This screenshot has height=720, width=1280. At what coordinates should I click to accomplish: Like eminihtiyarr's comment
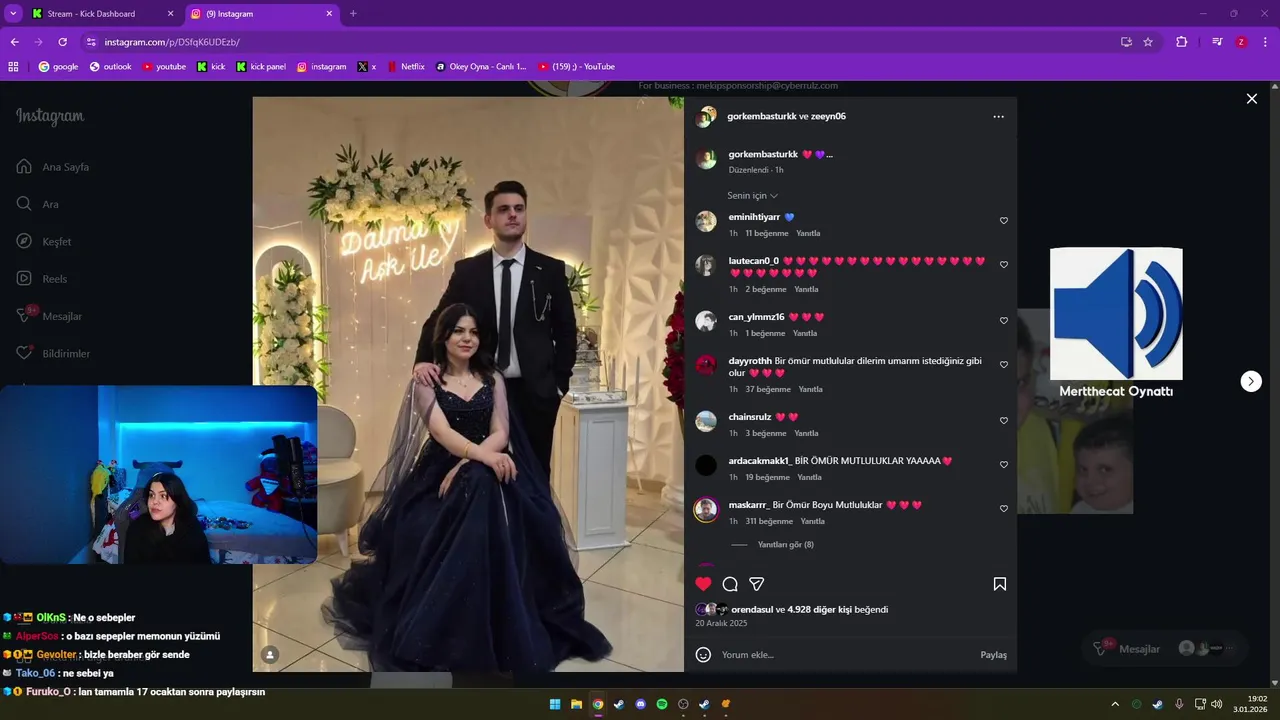point(1004,221)
